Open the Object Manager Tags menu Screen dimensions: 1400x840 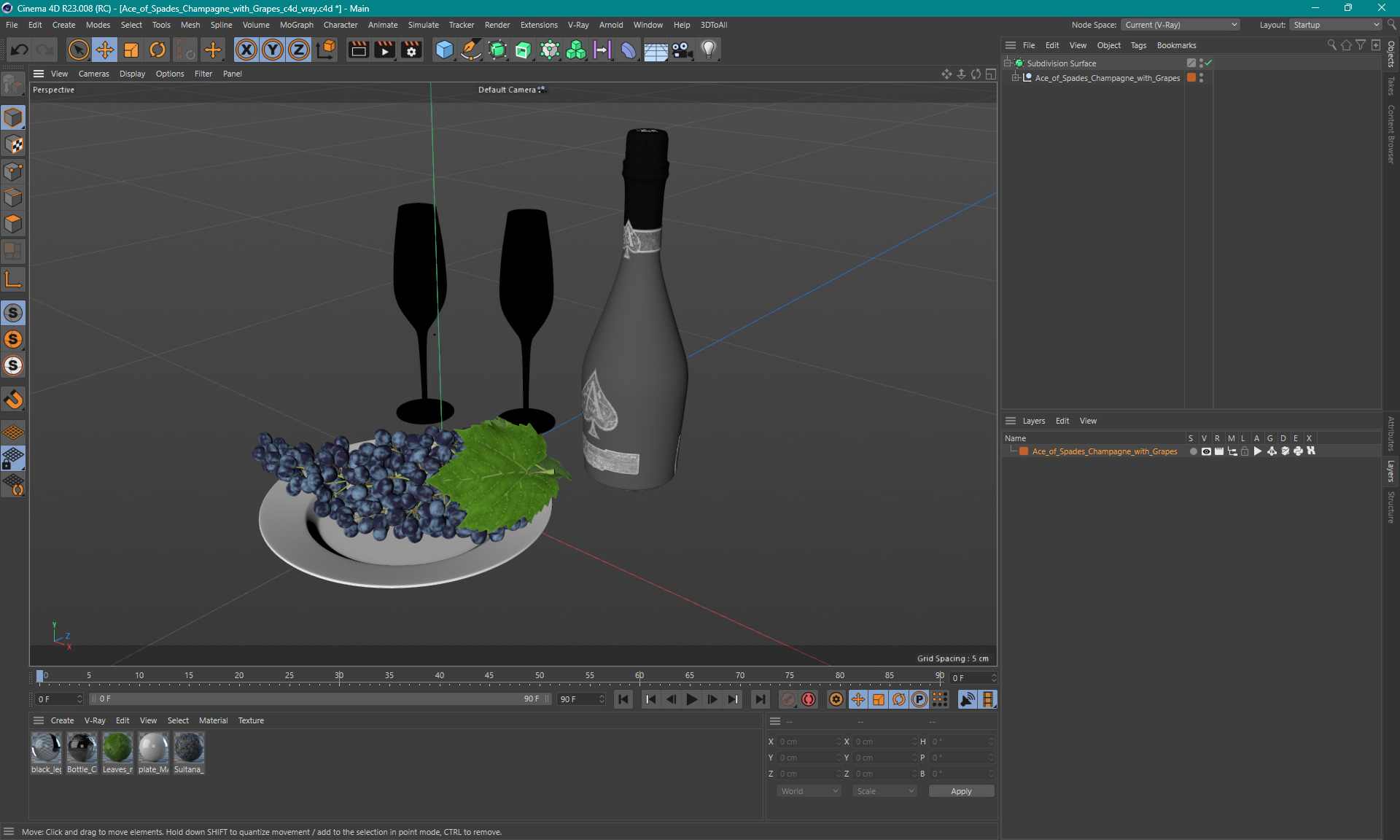pos(1138,45)
